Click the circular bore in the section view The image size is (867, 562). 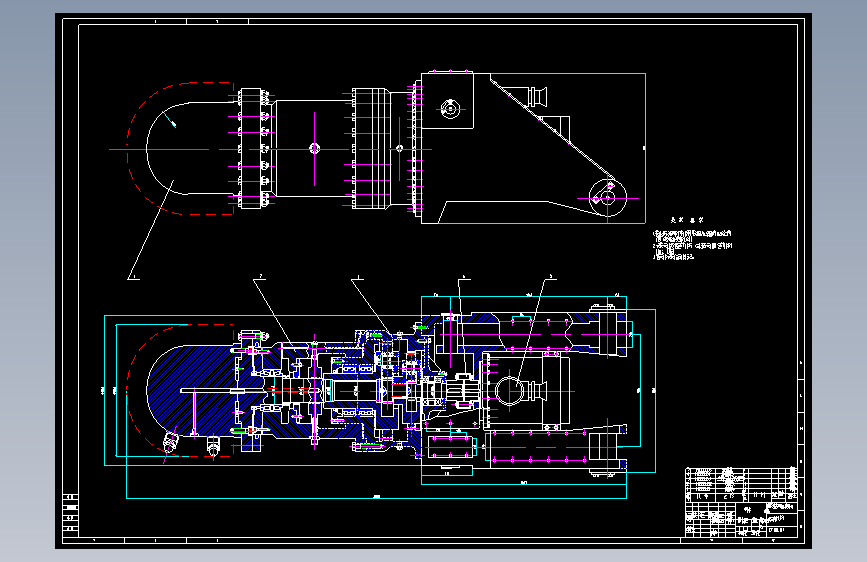[x=509, y=391]
